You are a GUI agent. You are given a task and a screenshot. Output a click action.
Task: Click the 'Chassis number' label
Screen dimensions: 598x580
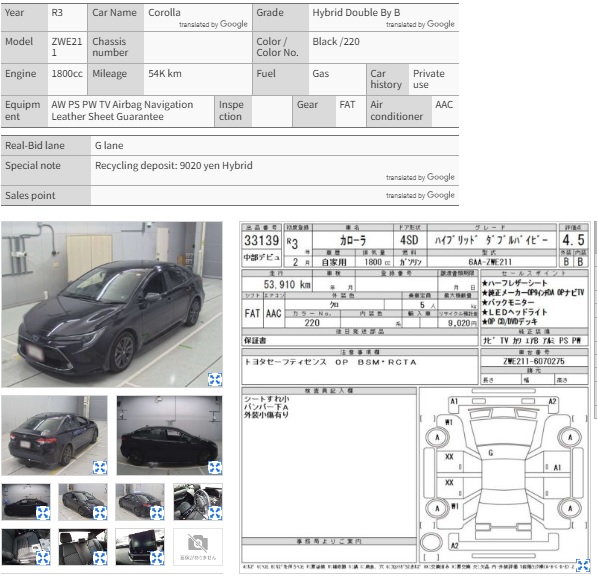coord(110,47)
